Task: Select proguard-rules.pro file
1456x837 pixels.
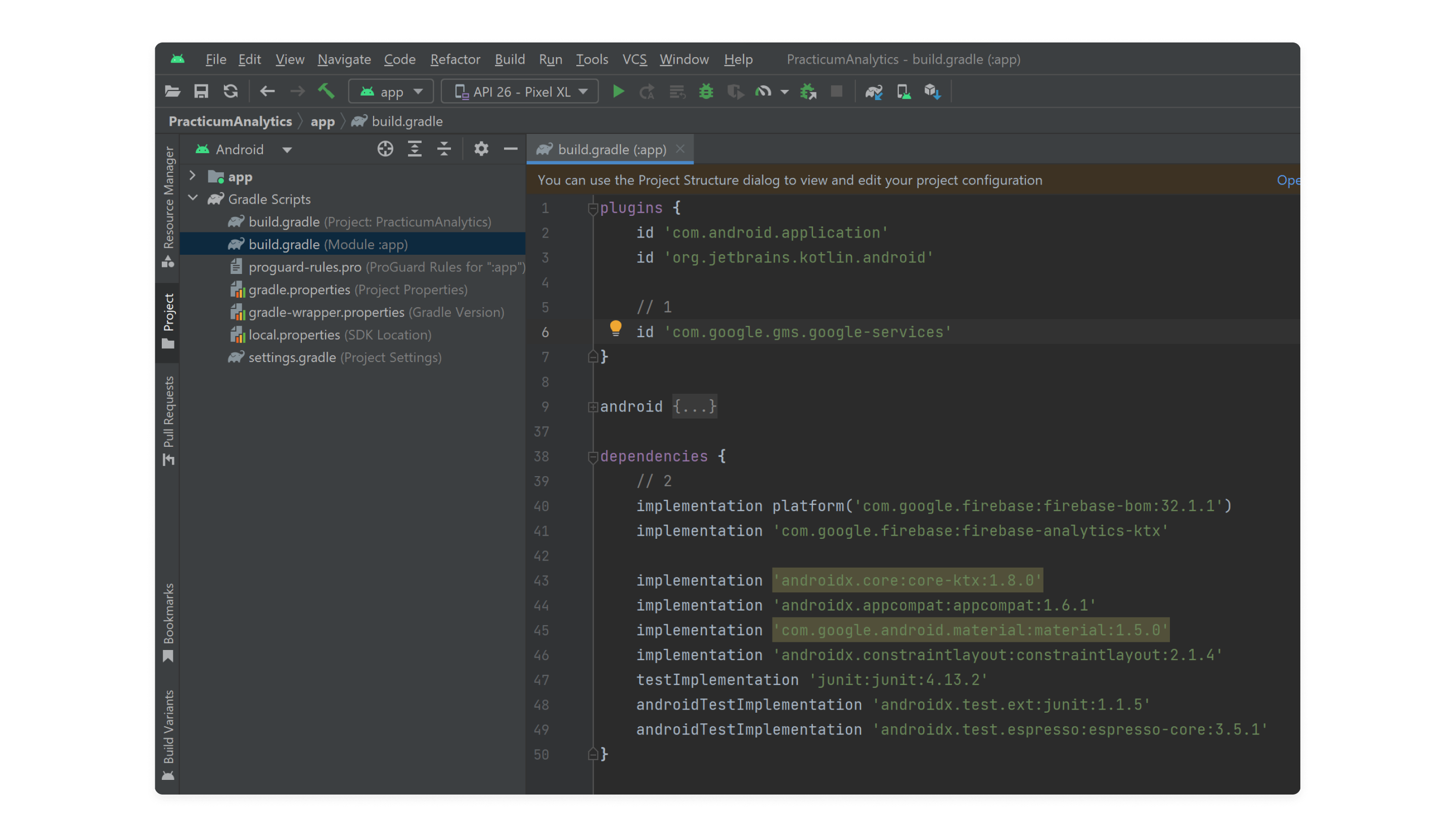Action: pos(352,267)
